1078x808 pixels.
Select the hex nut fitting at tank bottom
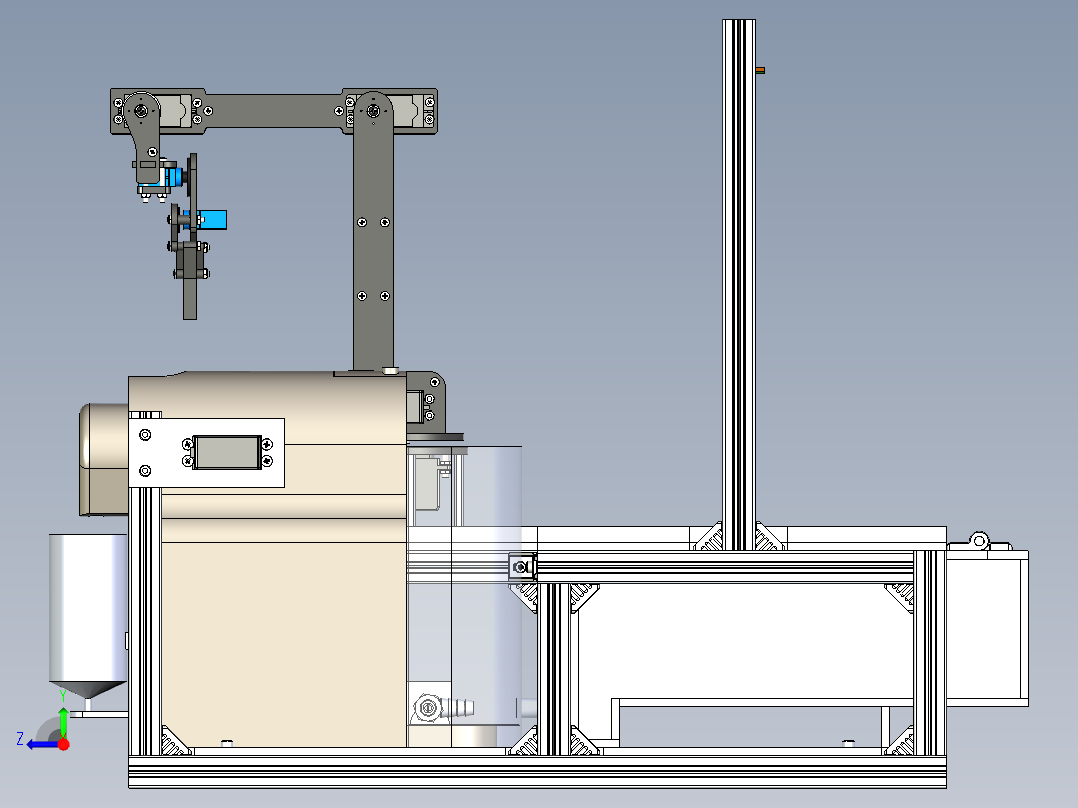[x=427, y=708]
